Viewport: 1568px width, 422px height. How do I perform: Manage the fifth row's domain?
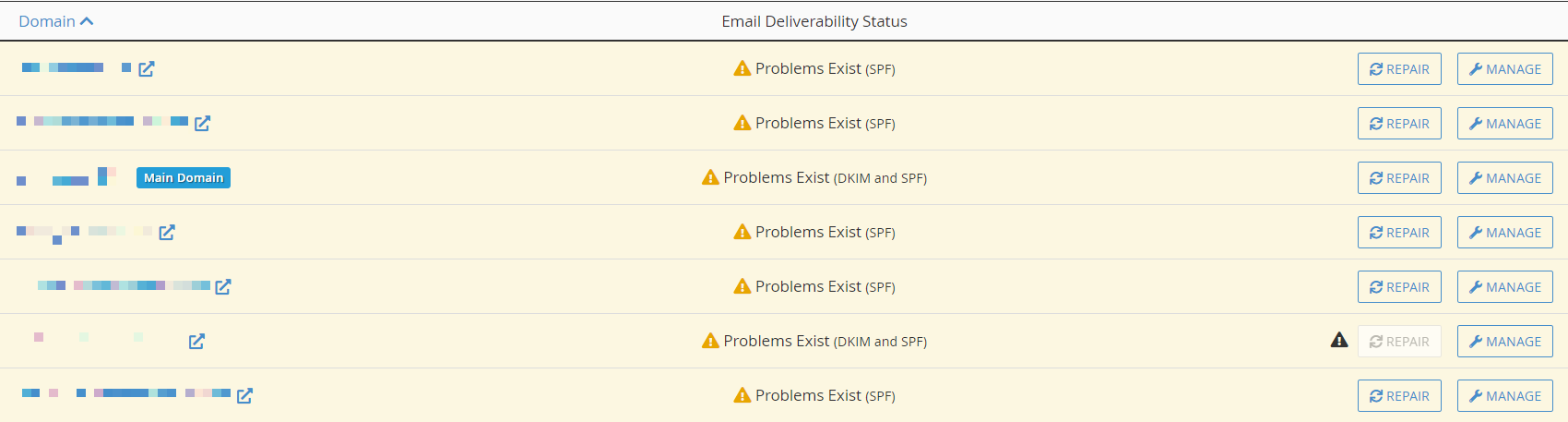pos(1505,286)
